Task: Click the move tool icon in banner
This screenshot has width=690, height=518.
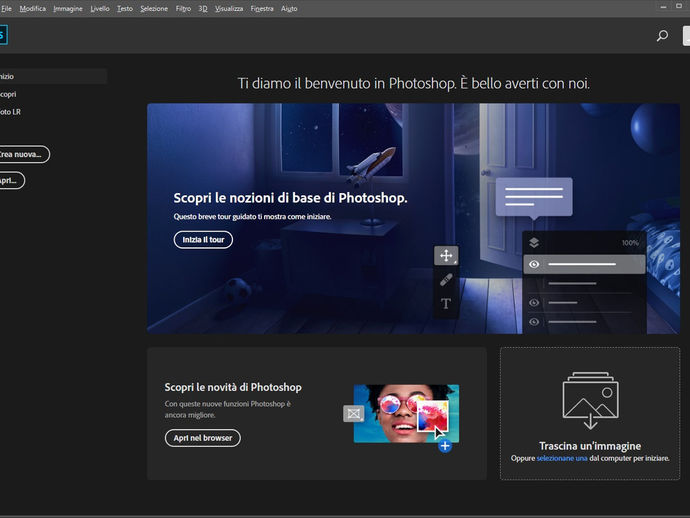Action: (x=446, y=256)
